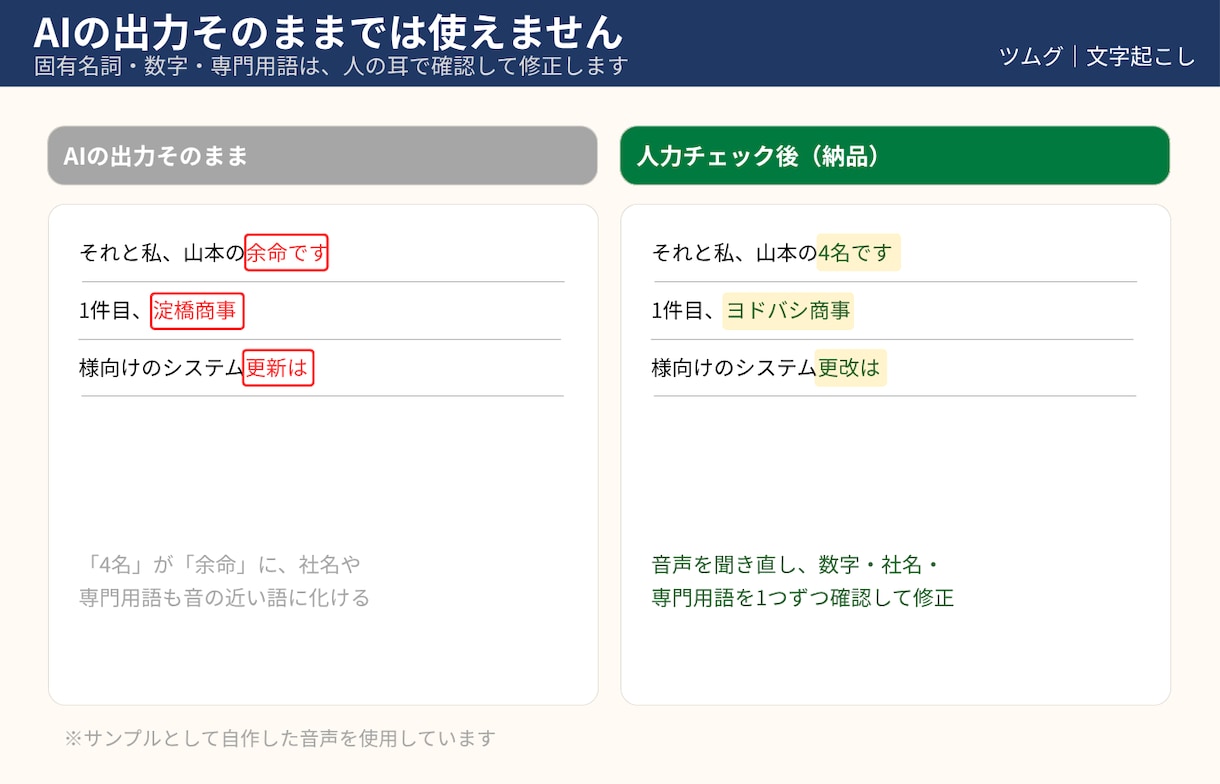Click the highlighted correction '更改は'
The width and height of the screenshot is (1220, 784).
[851, 368]
